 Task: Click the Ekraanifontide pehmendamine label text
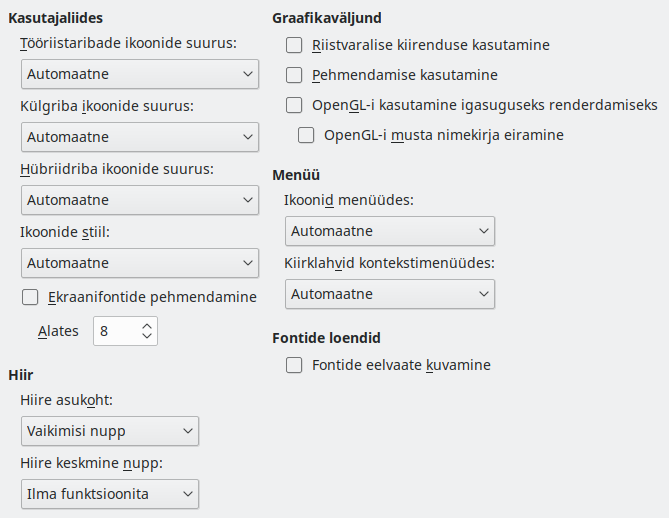(152, 297)
